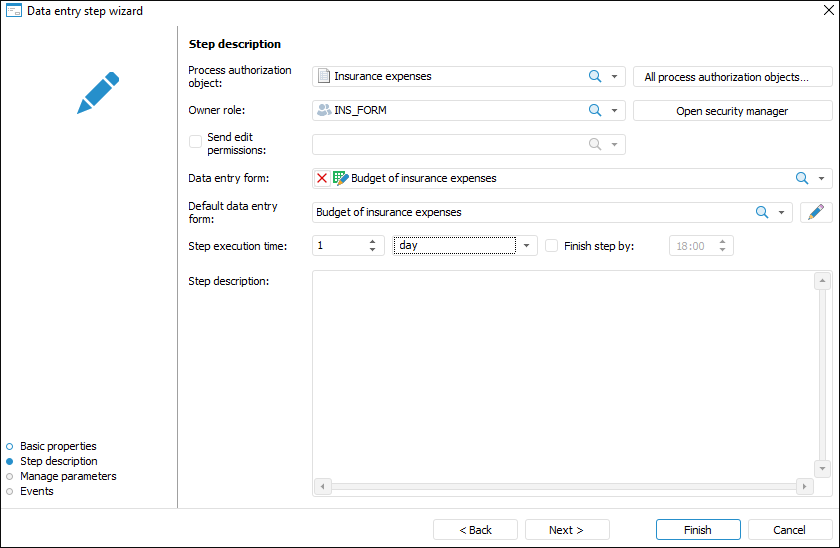Click the Budget of insurance expenses form icon
840x548 pixels.
340,178
